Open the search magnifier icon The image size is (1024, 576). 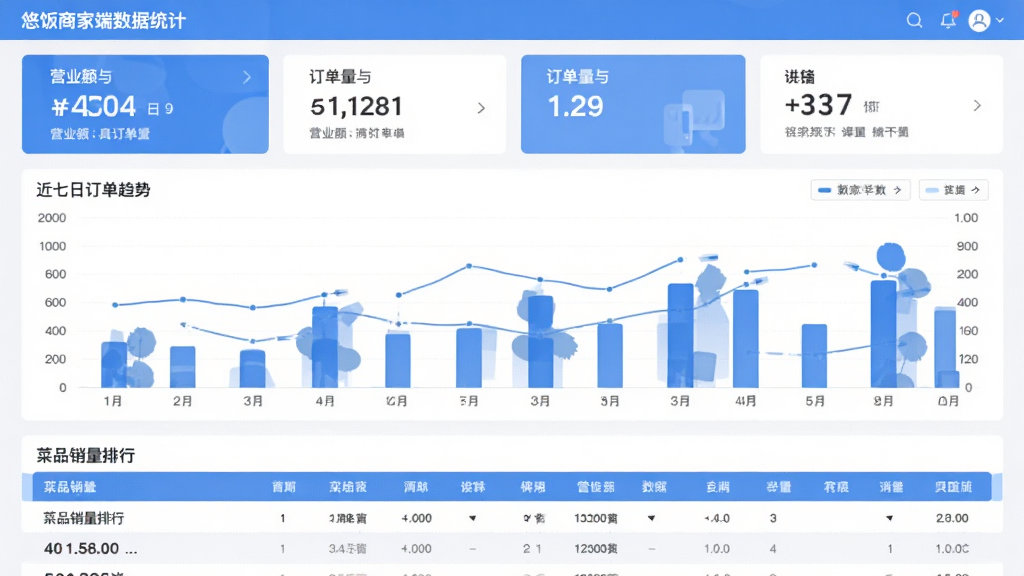[914, 20]
